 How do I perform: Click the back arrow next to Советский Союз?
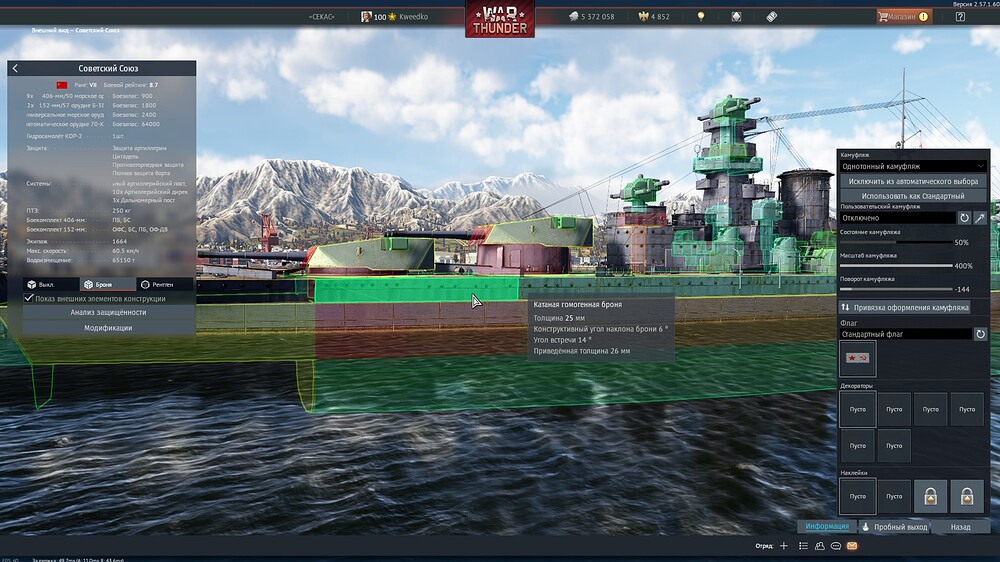click(15, 68)
